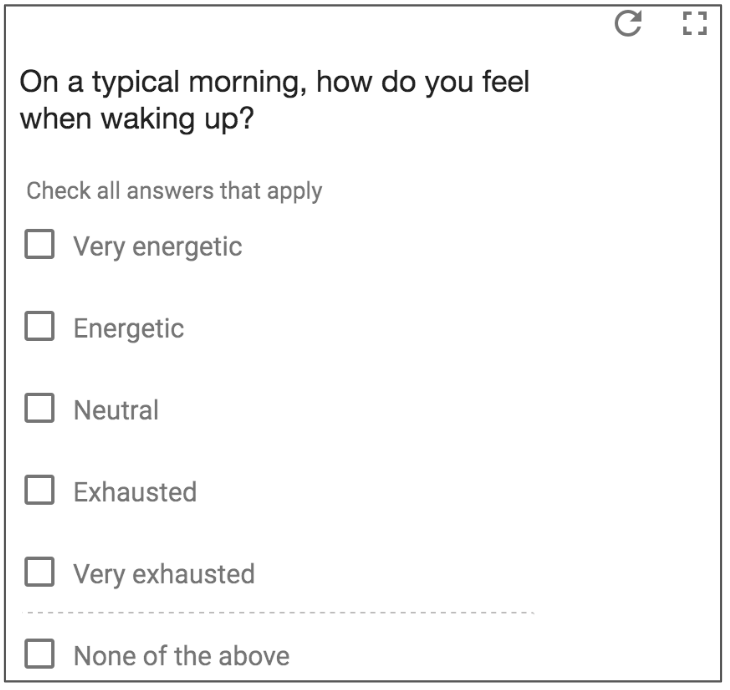Click the word 'feel' in the question
This screenshot has height=690, width=730.
(x=504, y=83)
